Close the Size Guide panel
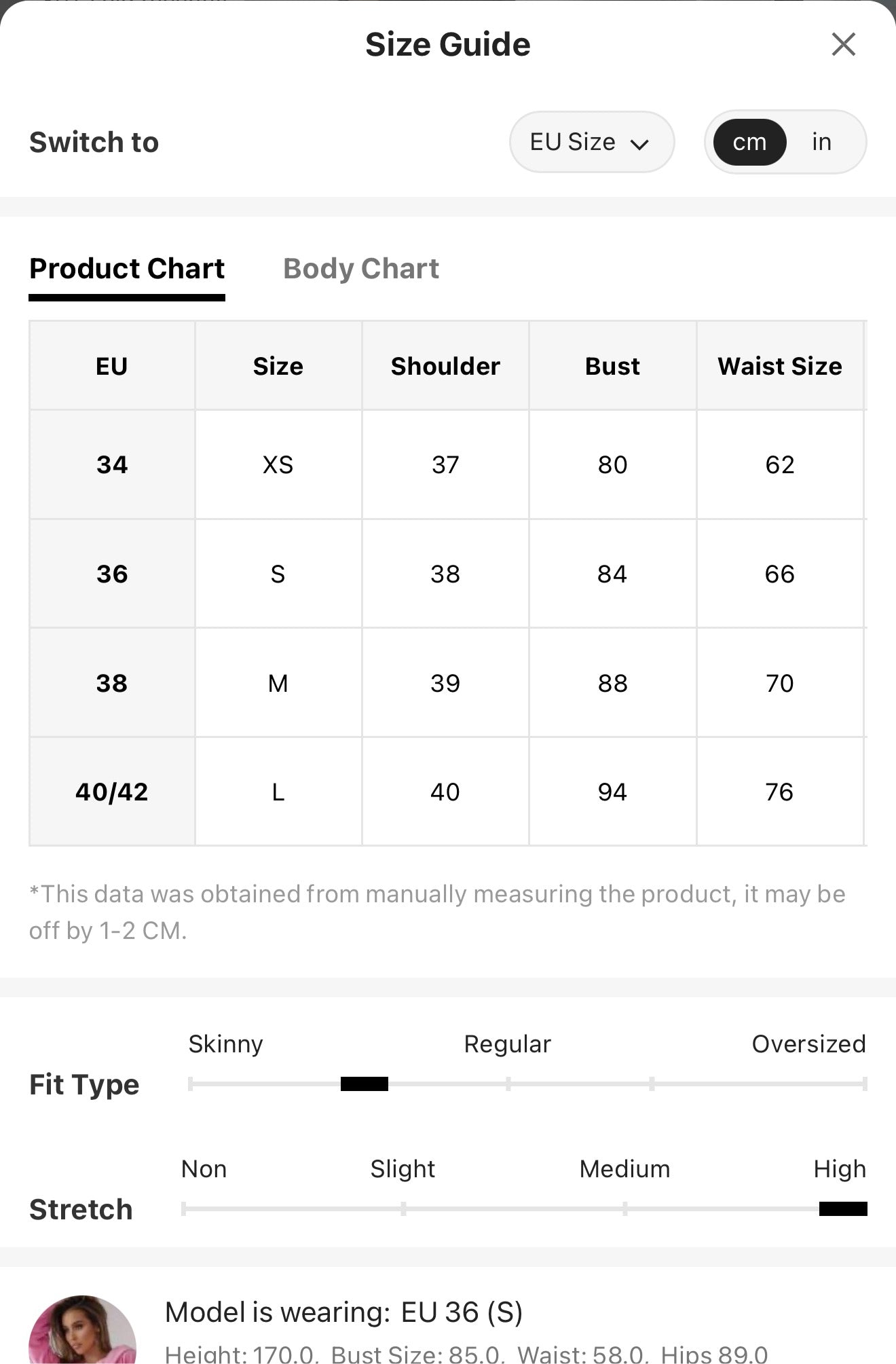896x1364 pixels. coord(843,45)
